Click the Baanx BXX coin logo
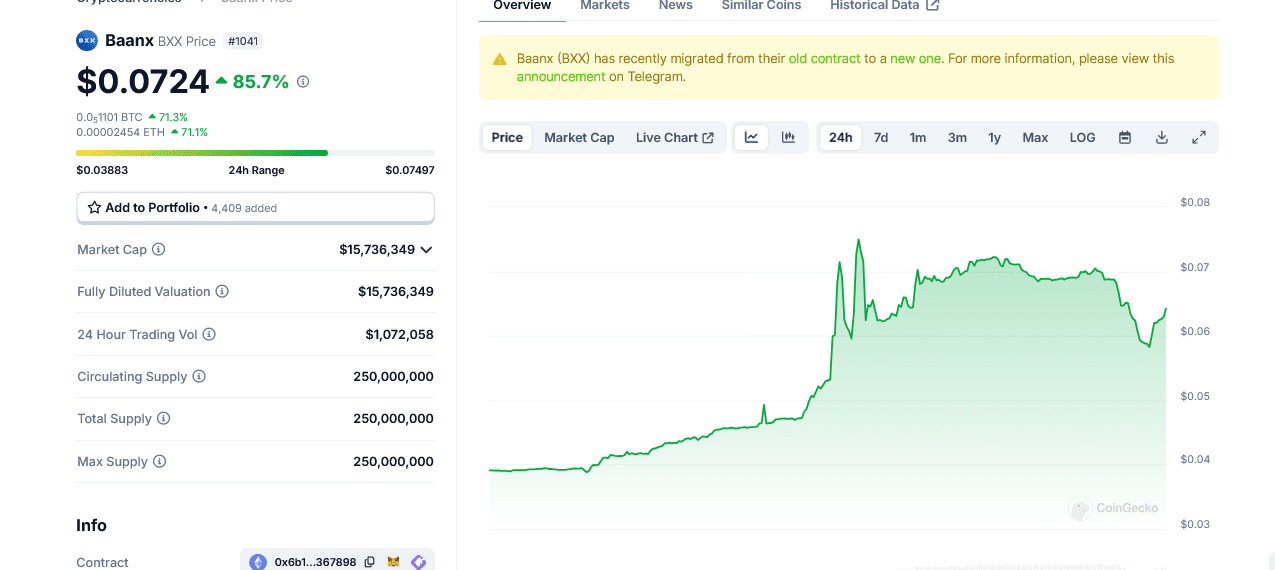This screenshot has width=1275, height=570. [87, 41]
